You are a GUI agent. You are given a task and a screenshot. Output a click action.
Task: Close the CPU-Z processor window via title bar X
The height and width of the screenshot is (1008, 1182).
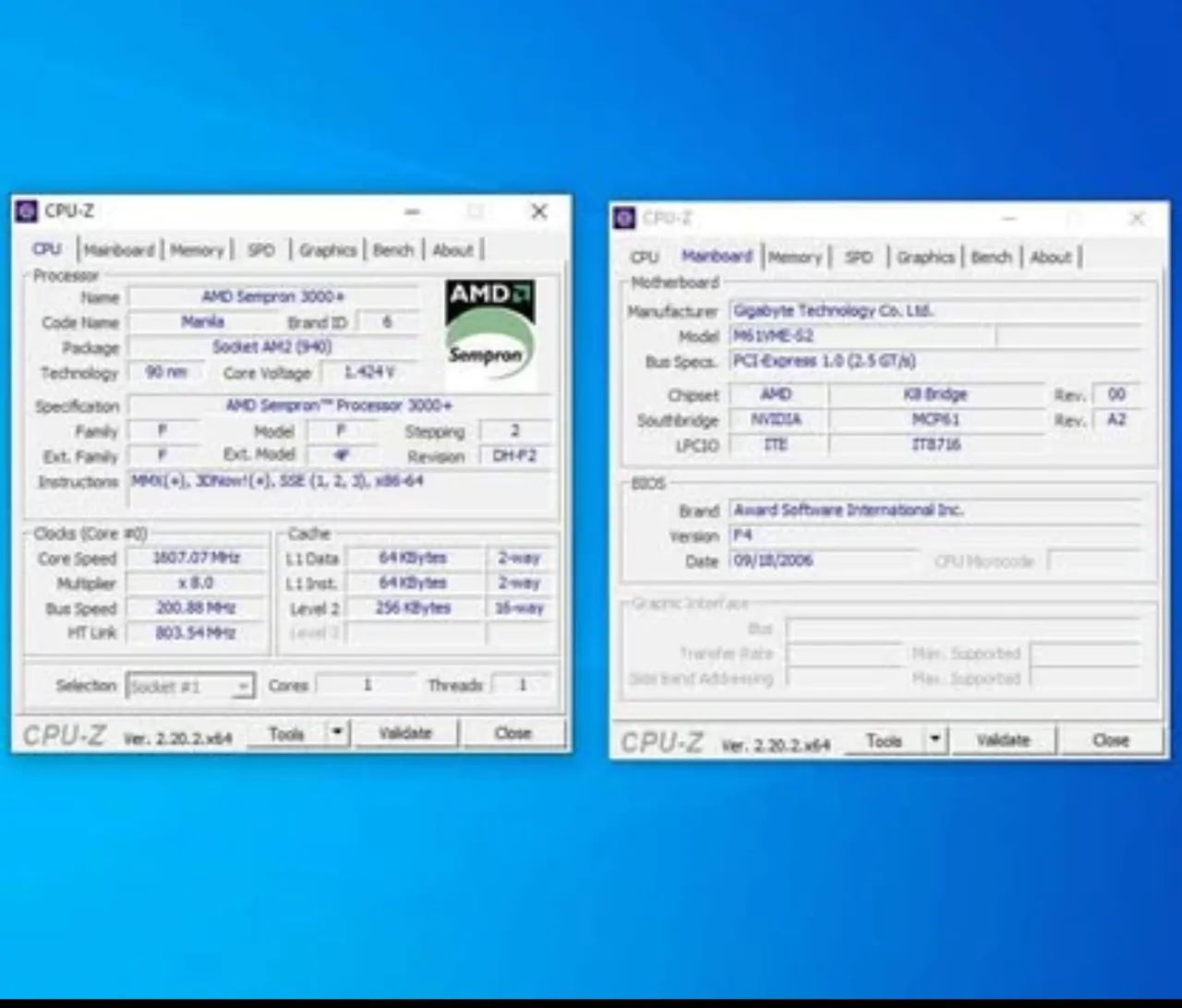click(x=539, y=211)
